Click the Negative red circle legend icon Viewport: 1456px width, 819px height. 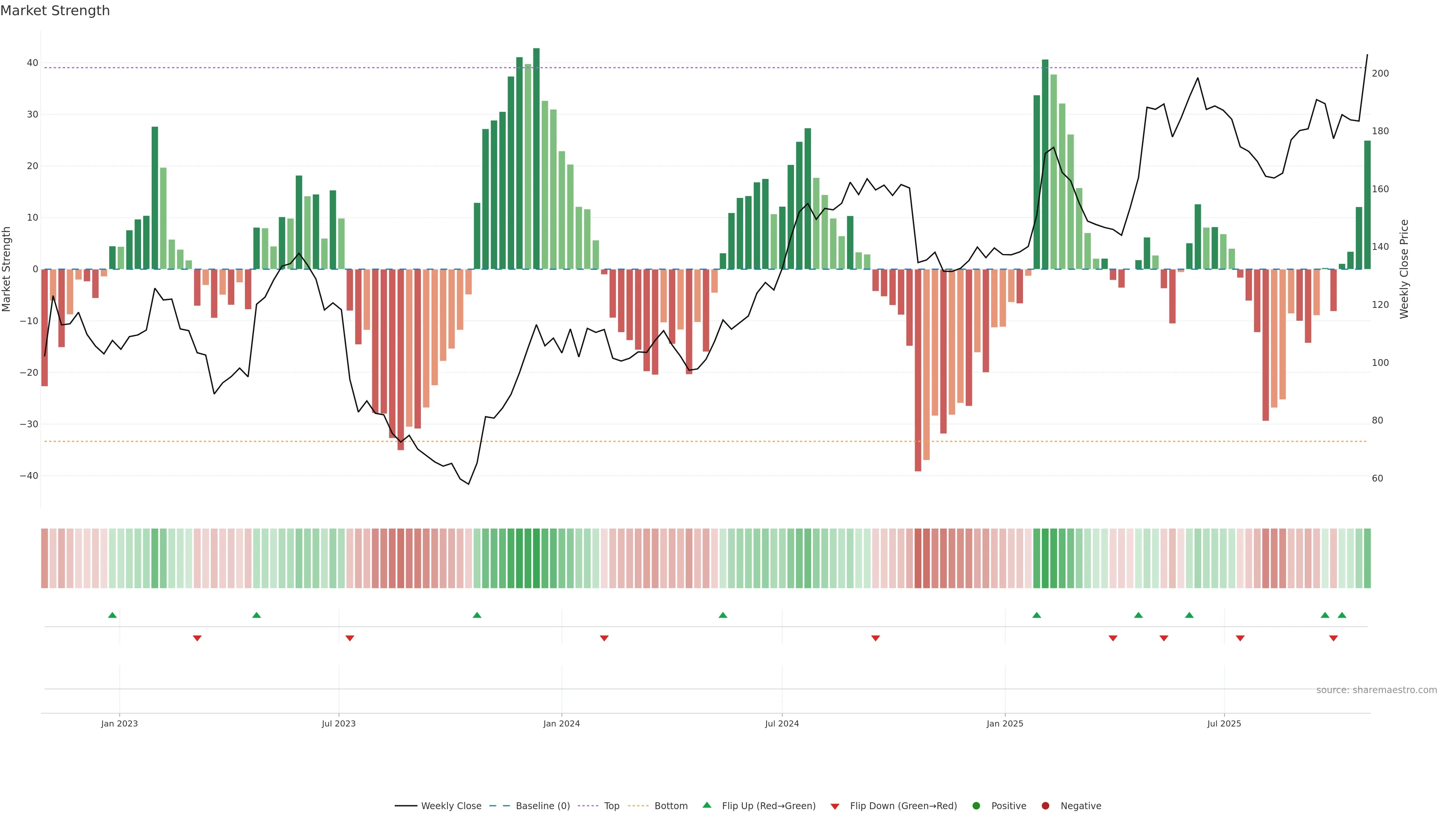(1045, 805)
